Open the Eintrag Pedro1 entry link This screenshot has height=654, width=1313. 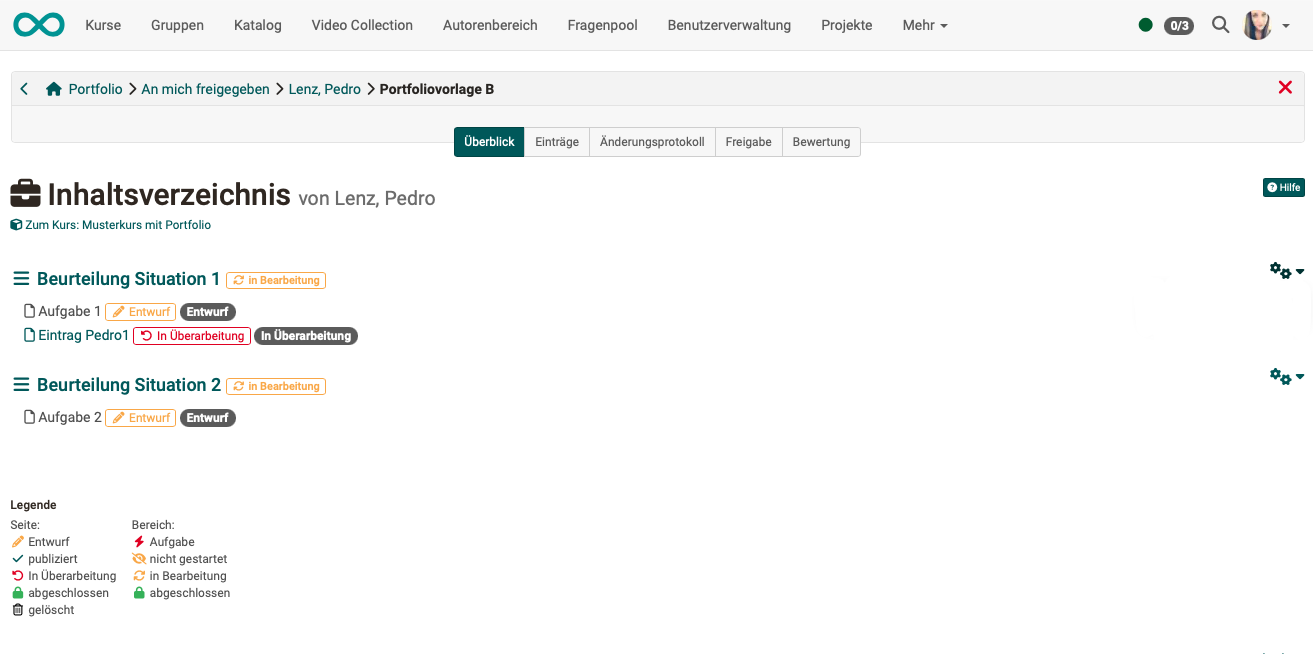click(83, 336)
